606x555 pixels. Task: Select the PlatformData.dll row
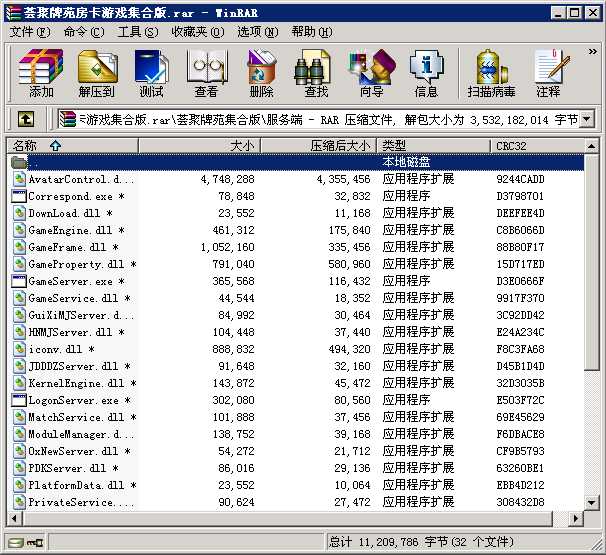click(x=296, y=485)
